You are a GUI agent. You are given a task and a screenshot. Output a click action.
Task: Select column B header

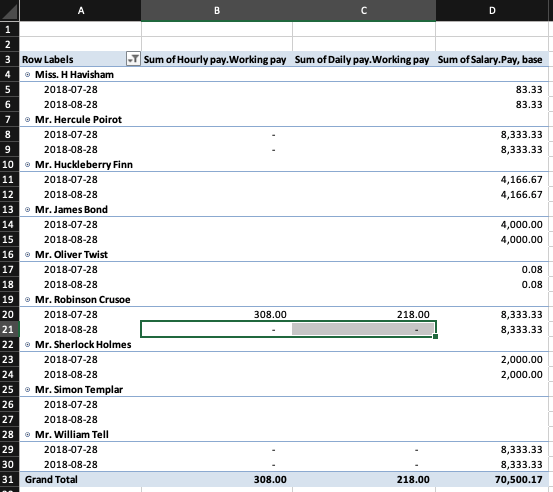(x=217, y=11)
